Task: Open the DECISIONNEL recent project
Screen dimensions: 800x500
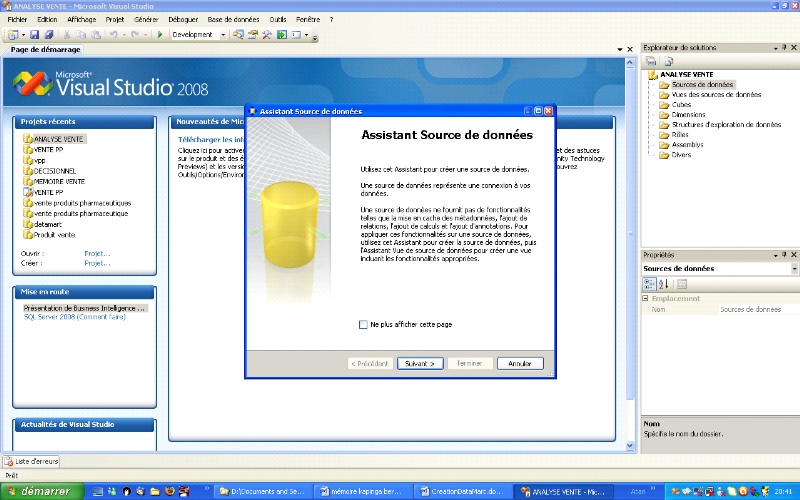Action: 54,170
